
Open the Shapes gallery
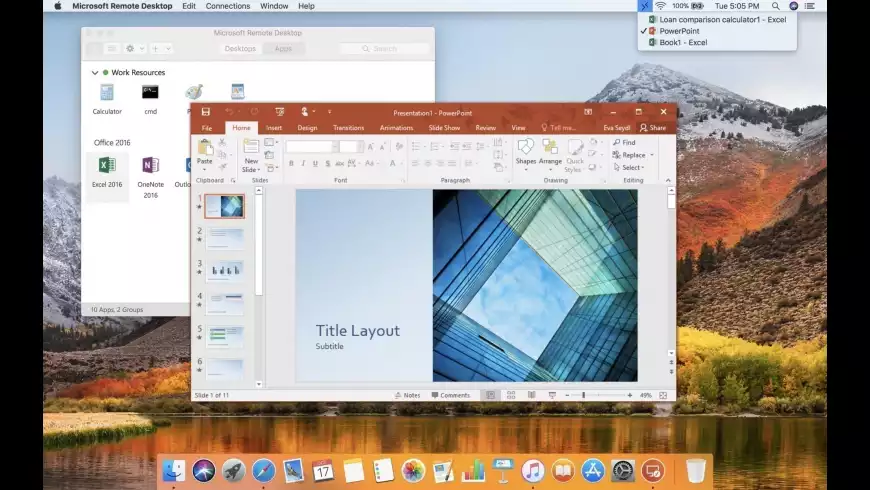tap(525, 148)
